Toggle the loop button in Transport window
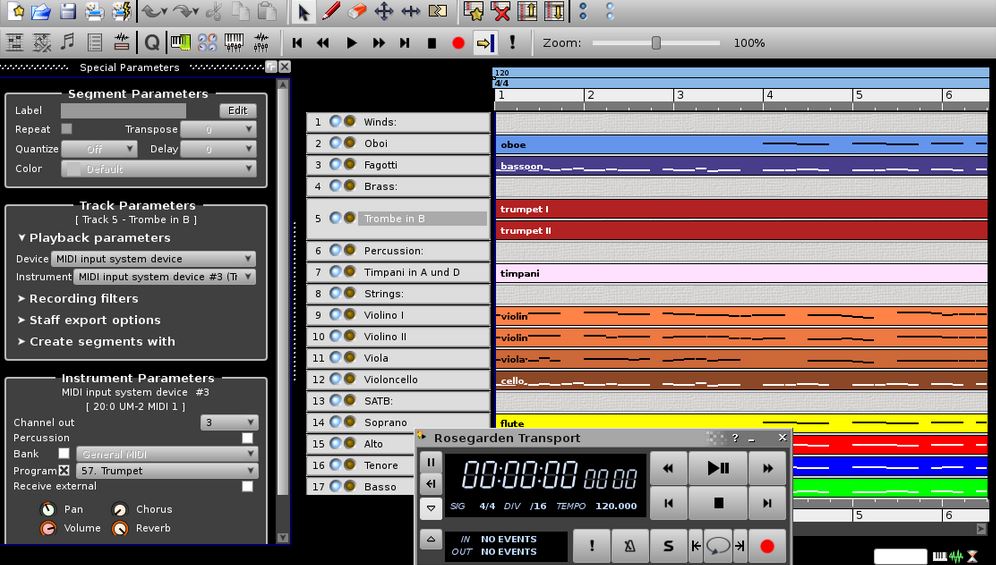 click(718, 546)
